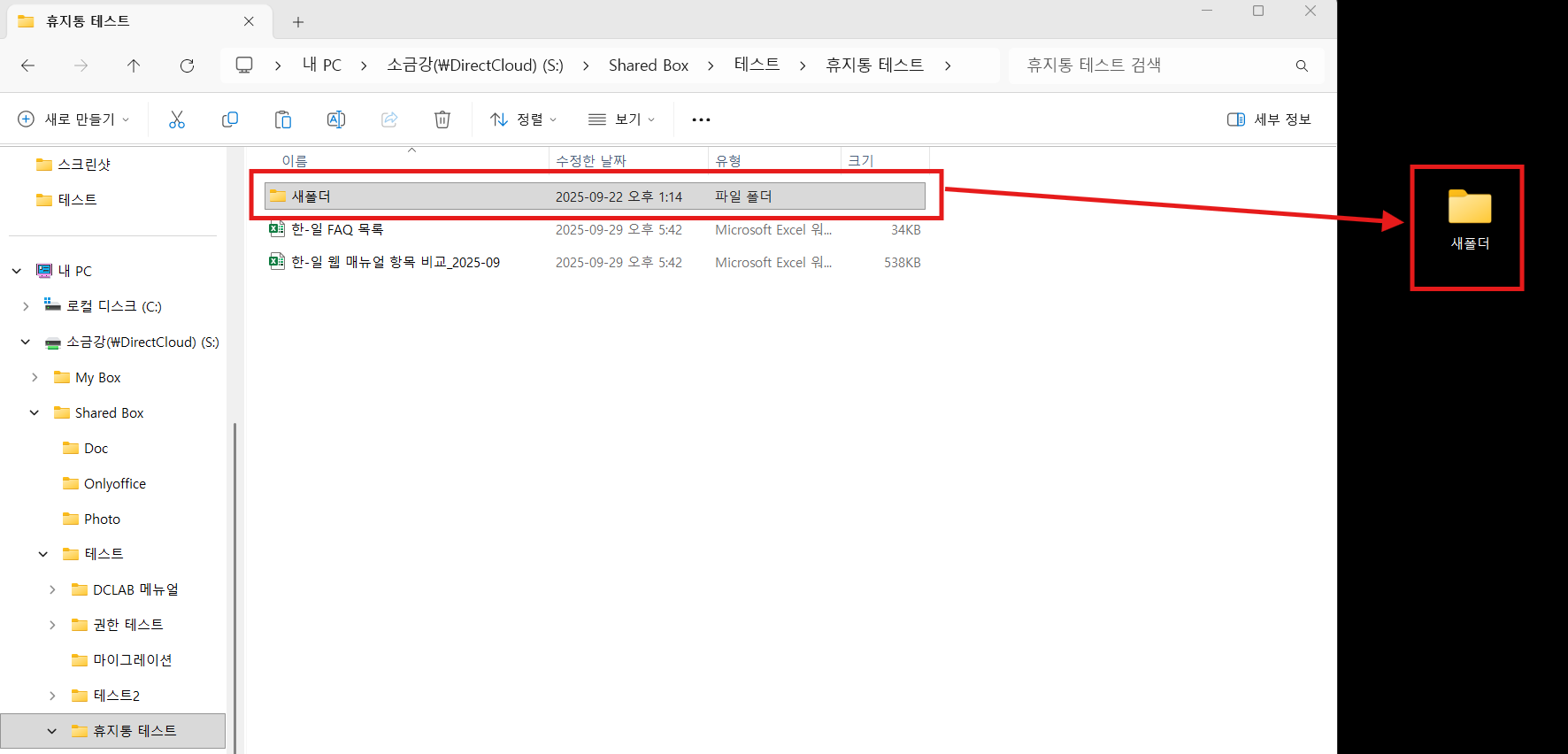Click the 휴지통 테스트 검색 search box

[x=1150, y=65]
